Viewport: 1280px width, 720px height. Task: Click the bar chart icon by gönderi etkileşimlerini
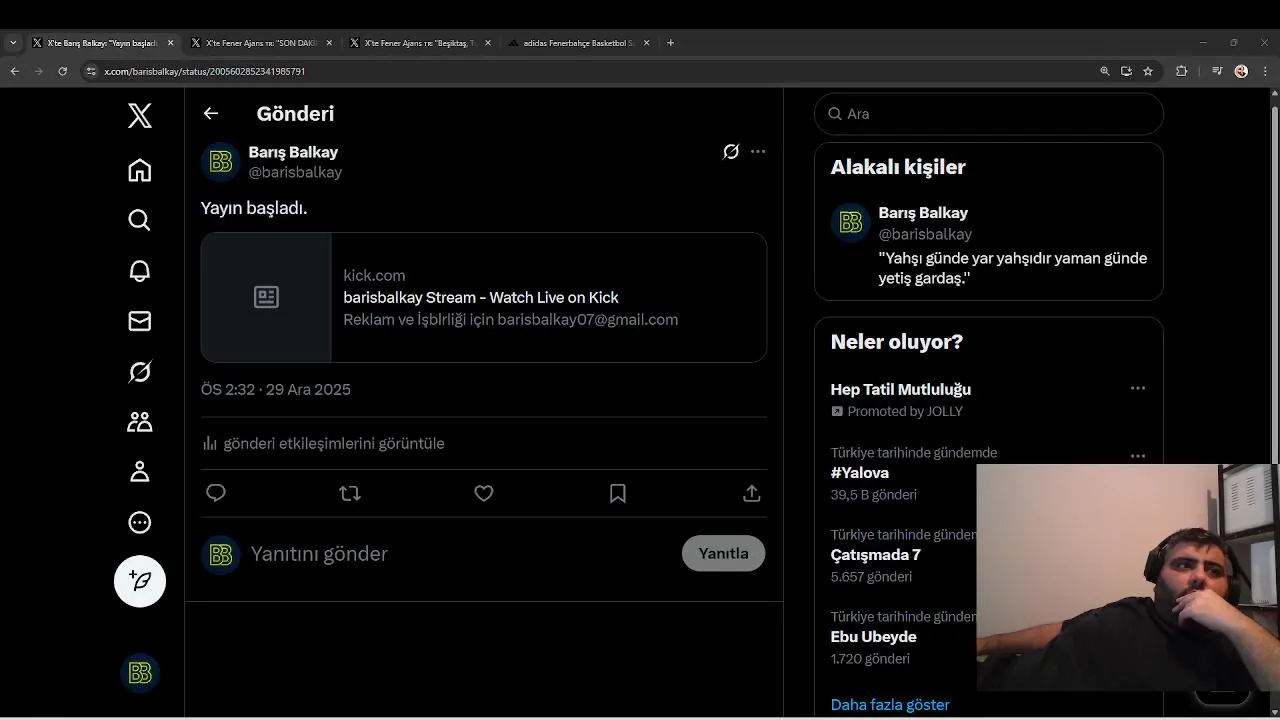(210, 443)
